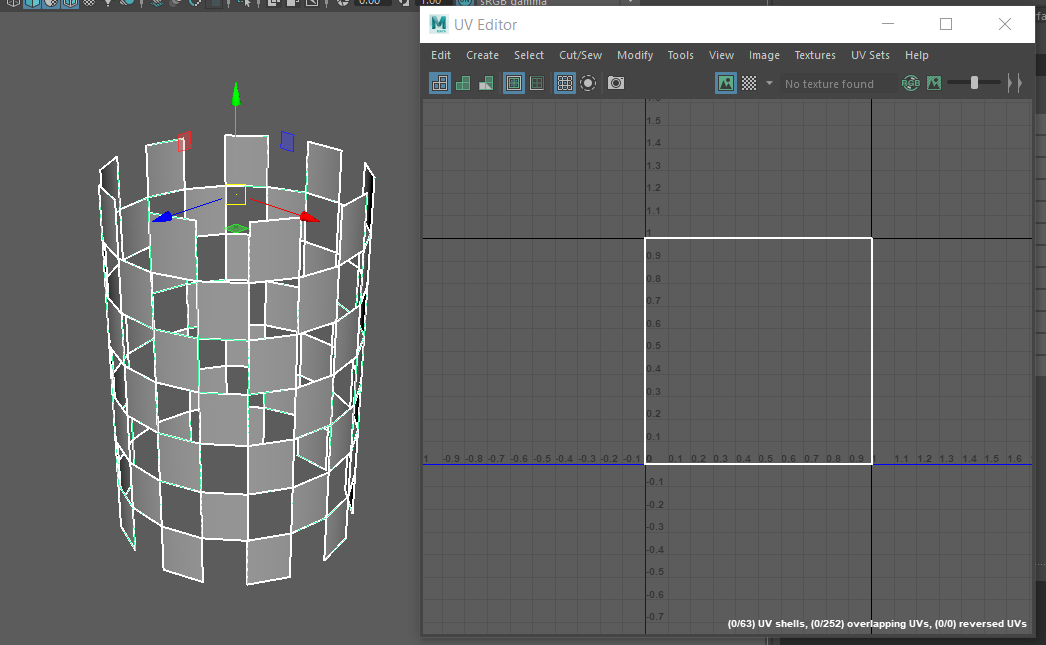Image resolution: width=1046 pixels, height=645 pixels.
Task: Toggle the checker map icon
Action: coord(749,83)
